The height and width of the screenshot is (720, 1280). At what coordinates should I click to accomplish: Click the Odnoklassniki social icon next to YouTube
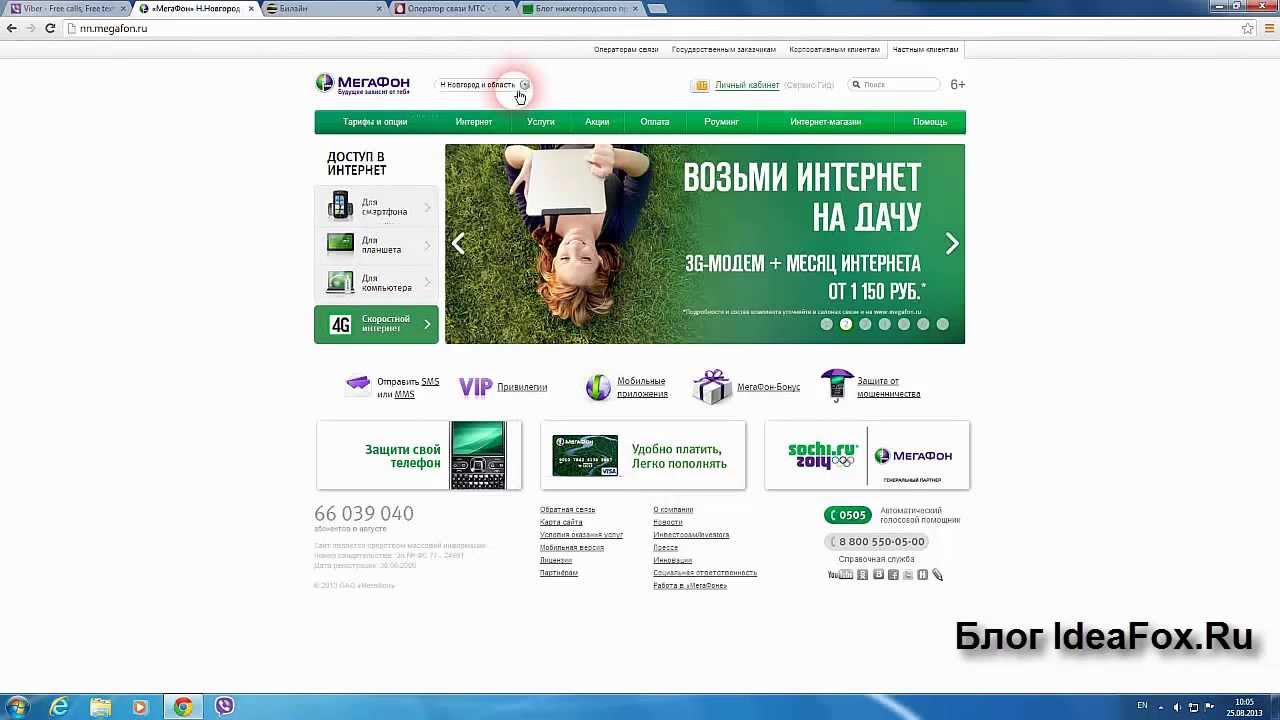click(x=863, y=574)
